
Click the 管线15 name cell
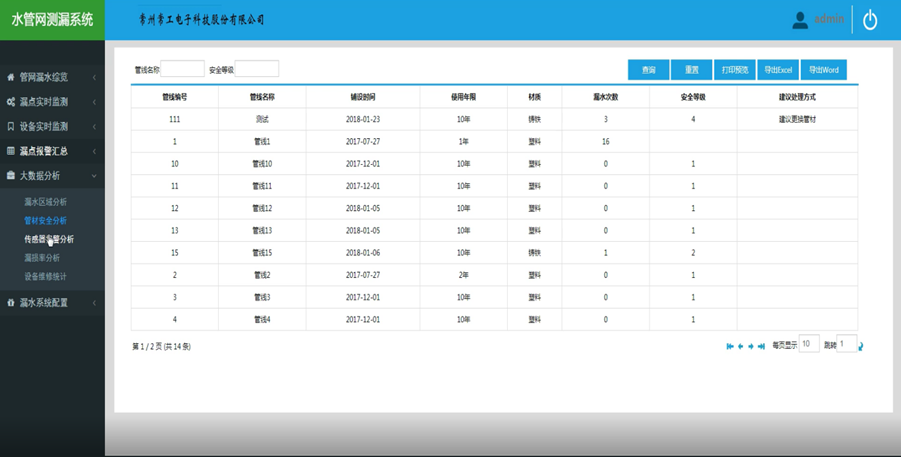point(262,253)
